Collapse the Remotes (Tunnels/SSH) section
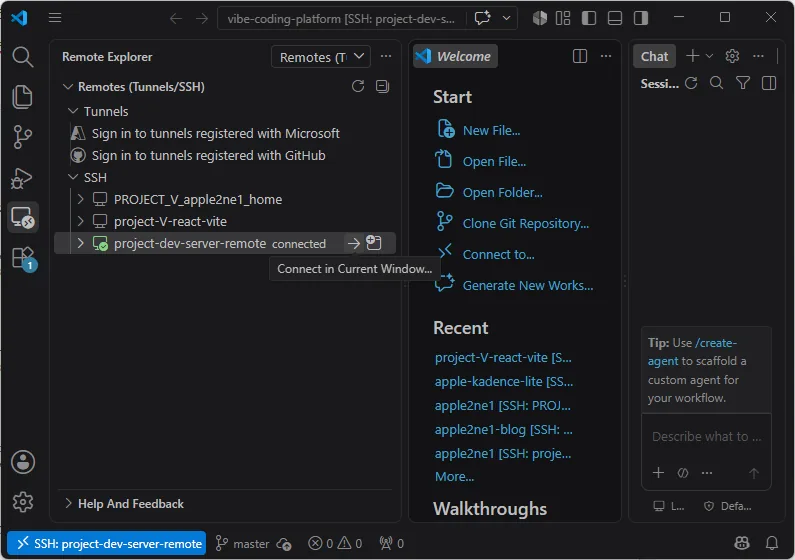This screenshot has width=795, height=560. point(68,87)
